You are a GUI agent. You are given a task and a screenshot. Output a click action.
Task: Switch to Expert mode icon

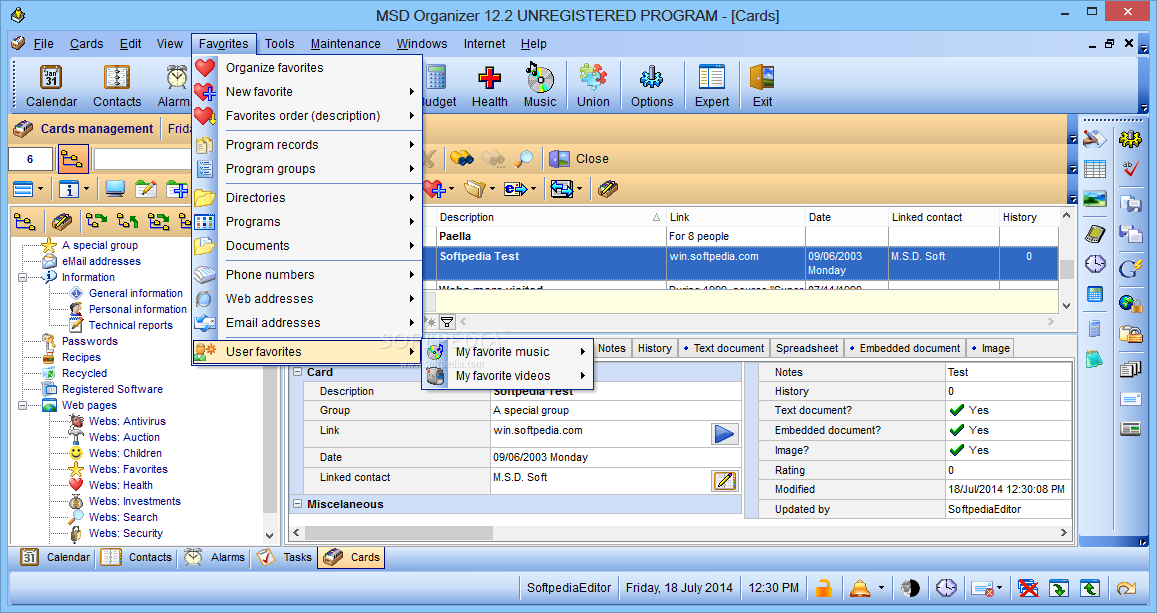(711, 86)
